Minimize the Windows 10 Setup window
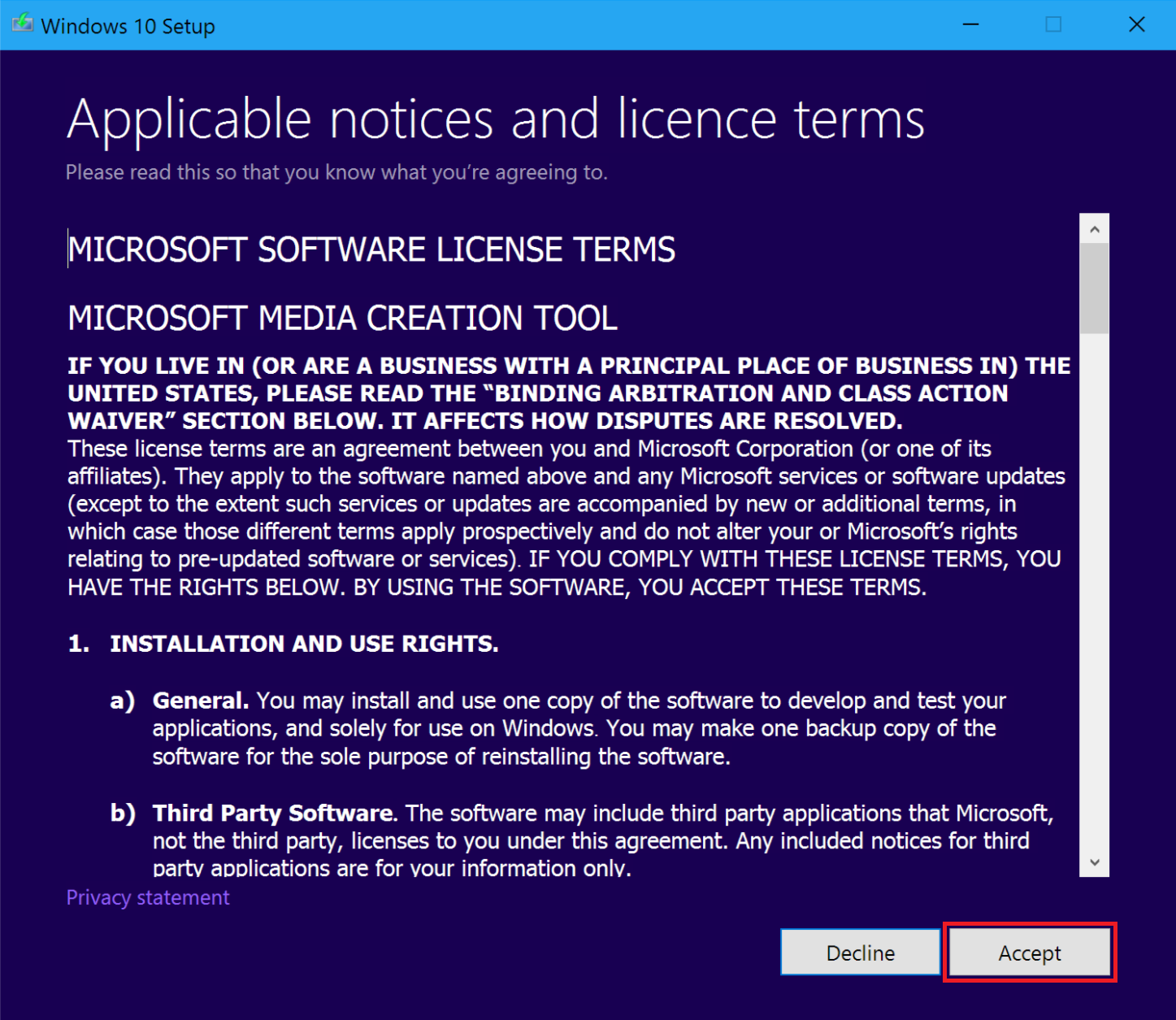This screenshot has height=1020, width=1176. tap(970, 24)
